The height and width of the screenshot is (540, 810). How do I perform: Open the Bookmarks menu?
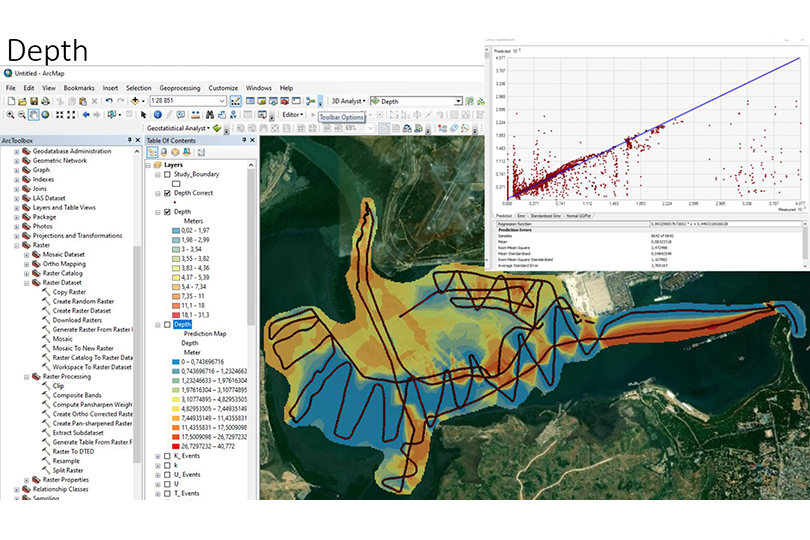78,88
